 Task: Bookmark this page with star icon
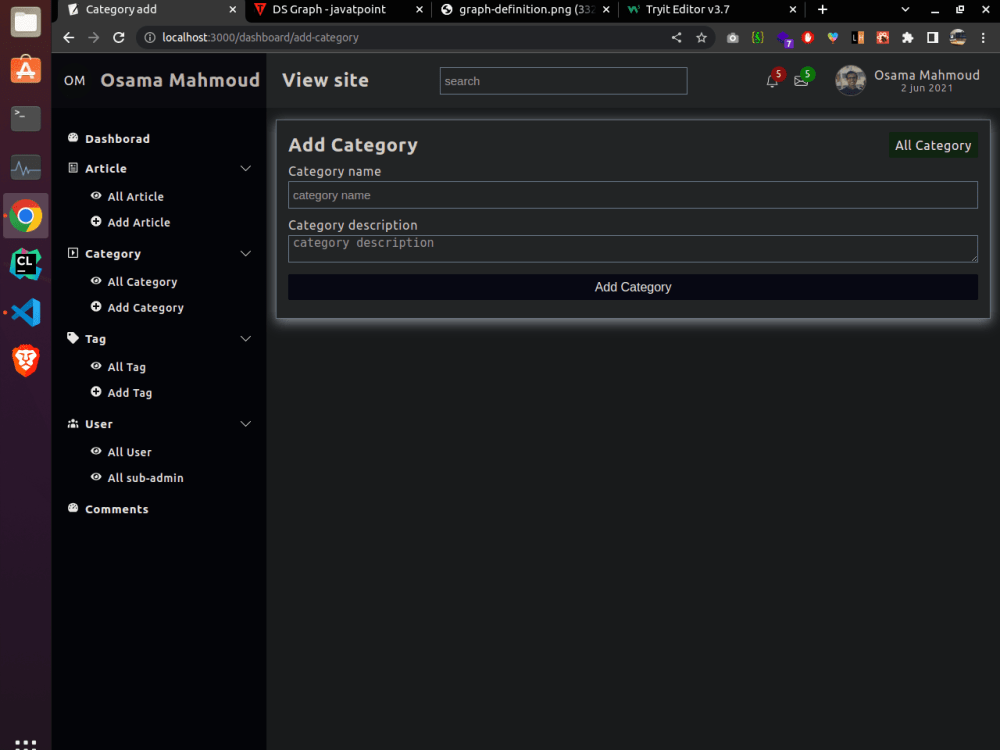point(702,38)
